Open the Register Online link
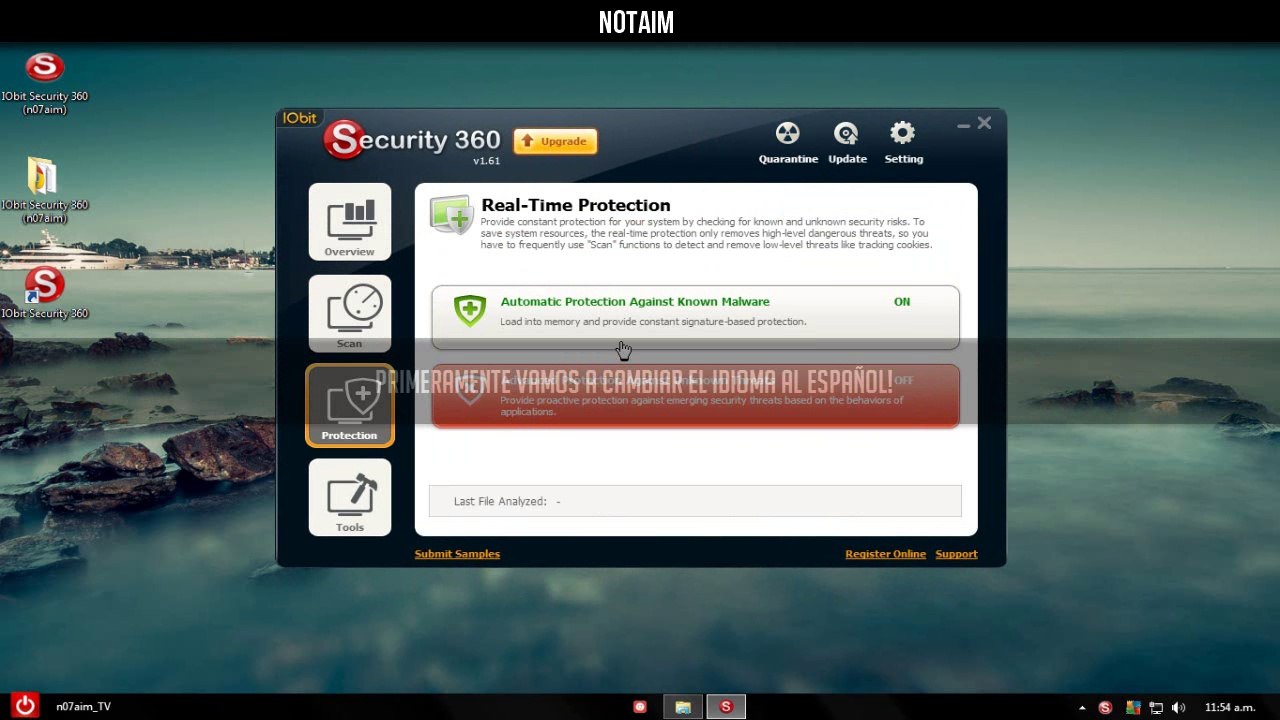Screen dimensions: 1280x720 point(885,554)
